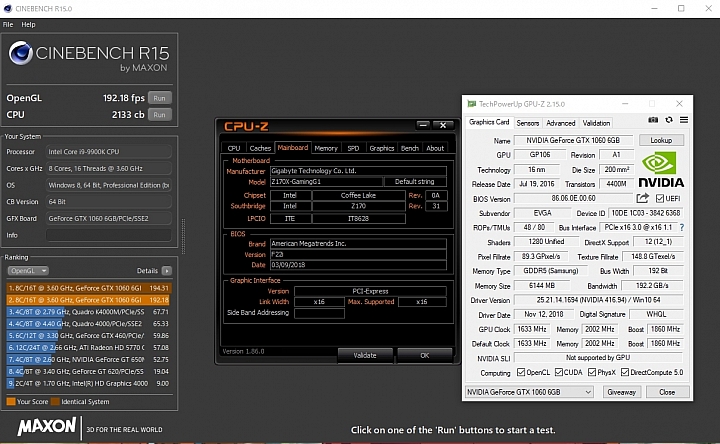Open the GPU selector dropdown in GPU-Z
The image size is (720, 444).
pyautogui.click(x=529, y=392)
